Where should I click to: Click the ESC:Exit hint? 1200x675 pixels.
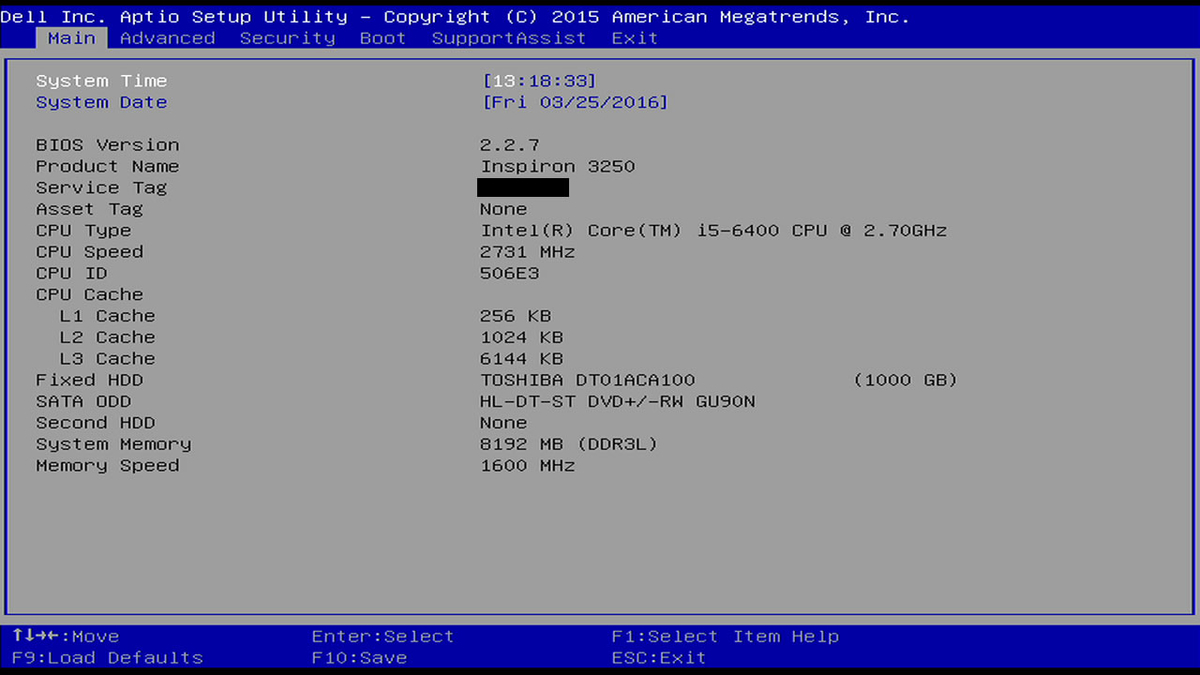click(659, 658)
